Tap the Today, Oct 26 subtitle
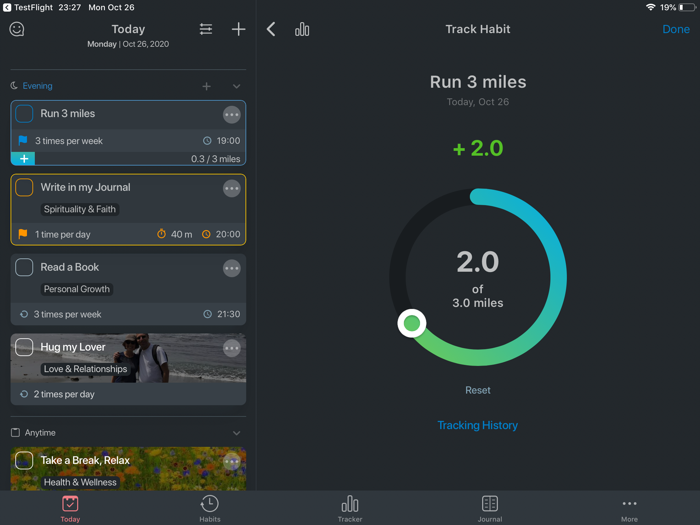Viewport: 700px width, 525px height. point(478,102)
